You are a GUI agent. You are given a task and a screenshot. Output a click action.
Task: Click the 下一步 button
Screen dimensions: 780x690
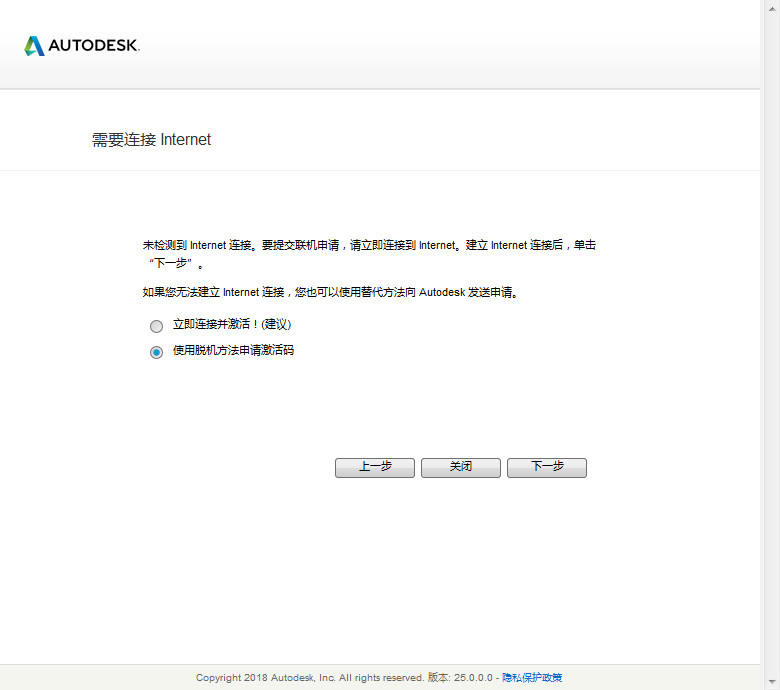547,468
